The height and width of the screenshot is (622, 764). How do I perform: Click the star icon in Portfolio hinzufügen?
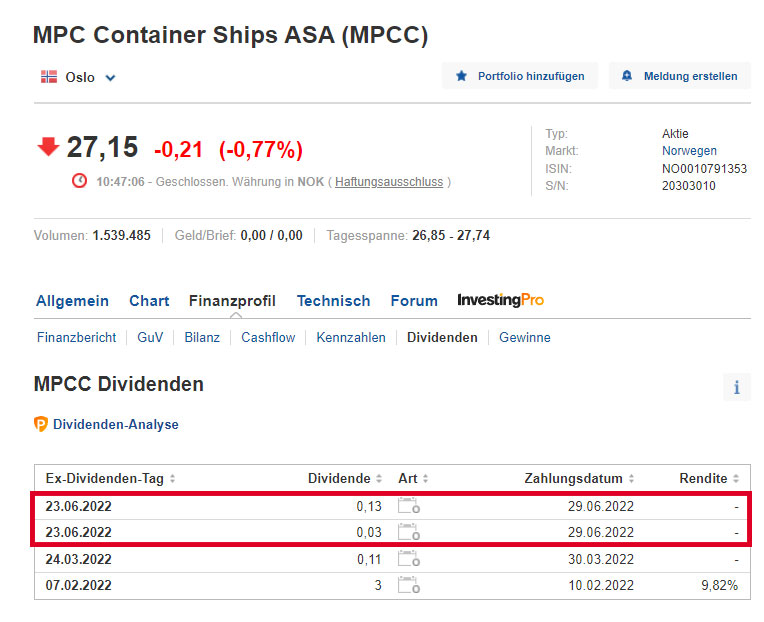pyautogui.click(x=461, y=76)
